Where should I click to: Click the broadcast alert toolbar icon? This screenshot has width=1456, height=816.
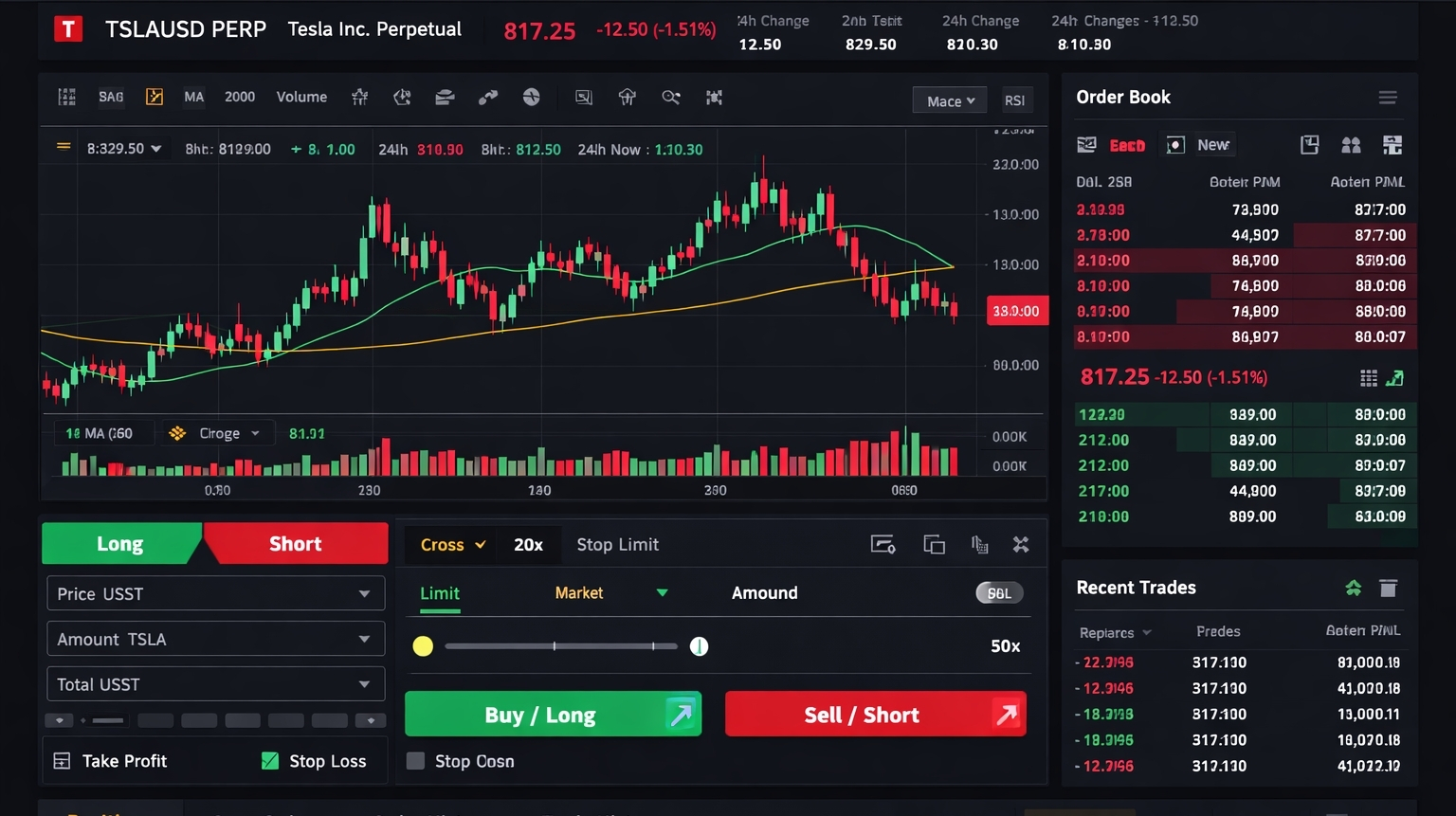pos(628,97)
